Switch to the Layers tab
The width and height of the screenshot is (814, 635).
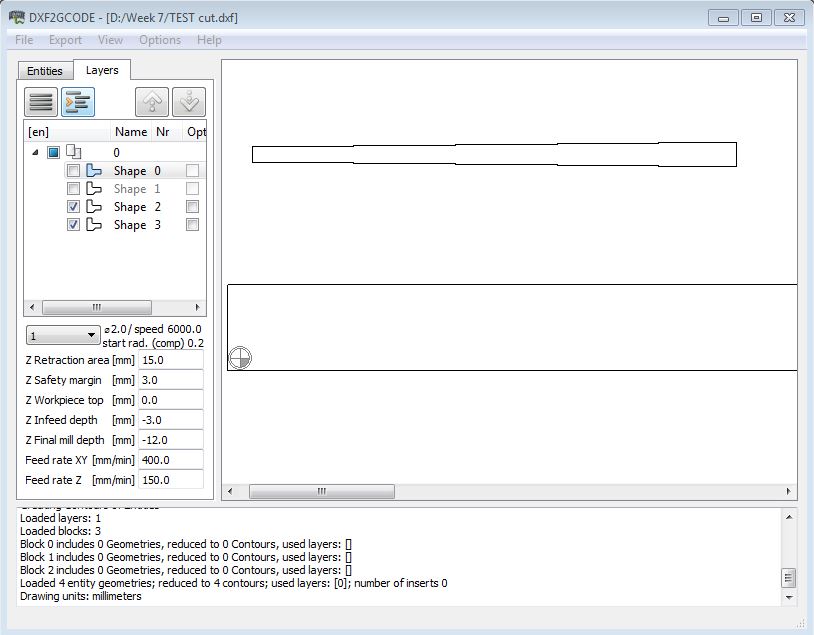[x=102, y=70]
